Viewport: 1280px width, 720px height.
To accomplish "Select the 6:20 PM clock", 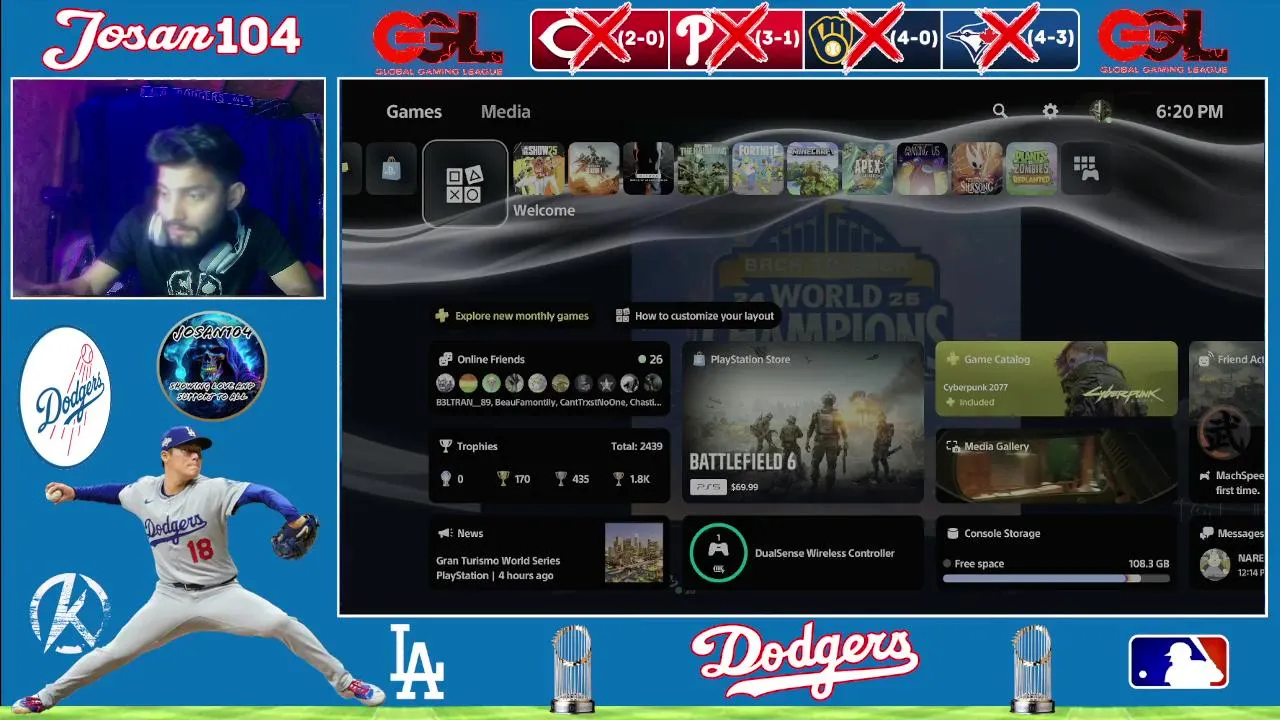I will [1189, 112].
